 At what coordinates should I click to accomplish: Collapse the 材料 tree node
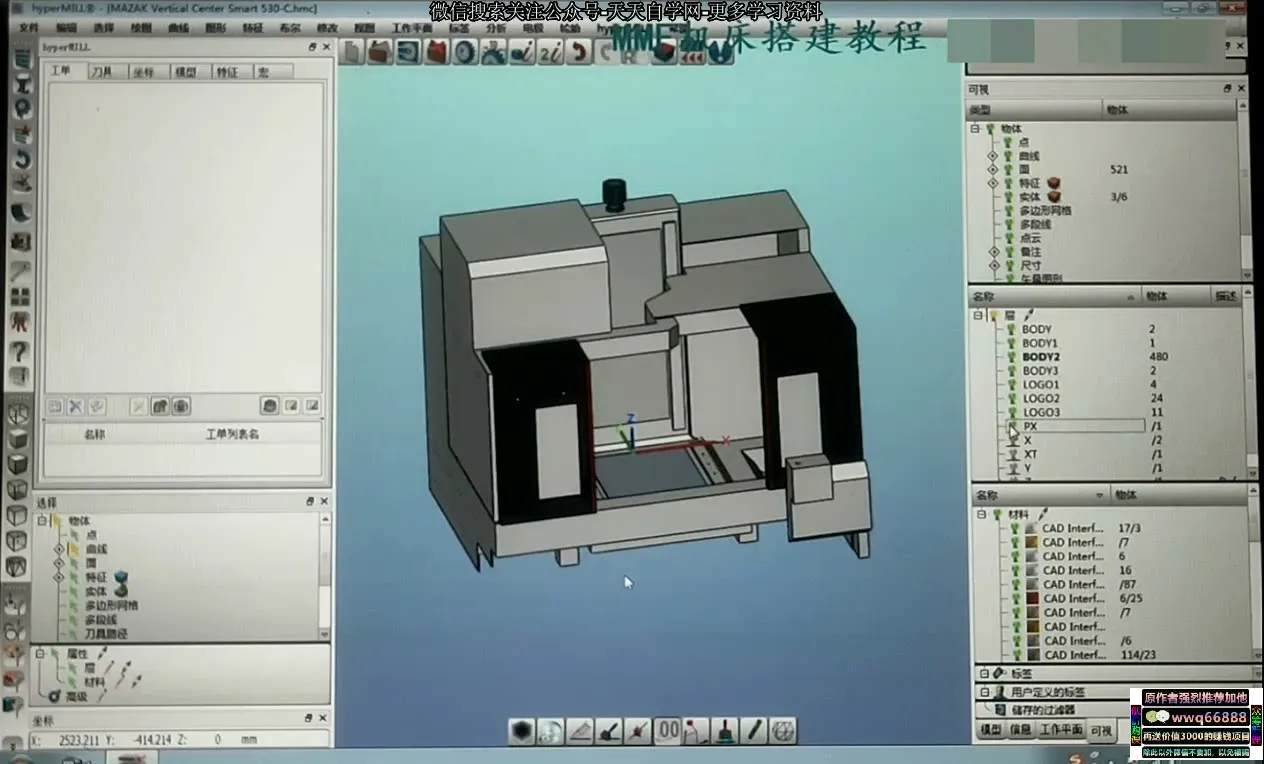pos(982,515)
